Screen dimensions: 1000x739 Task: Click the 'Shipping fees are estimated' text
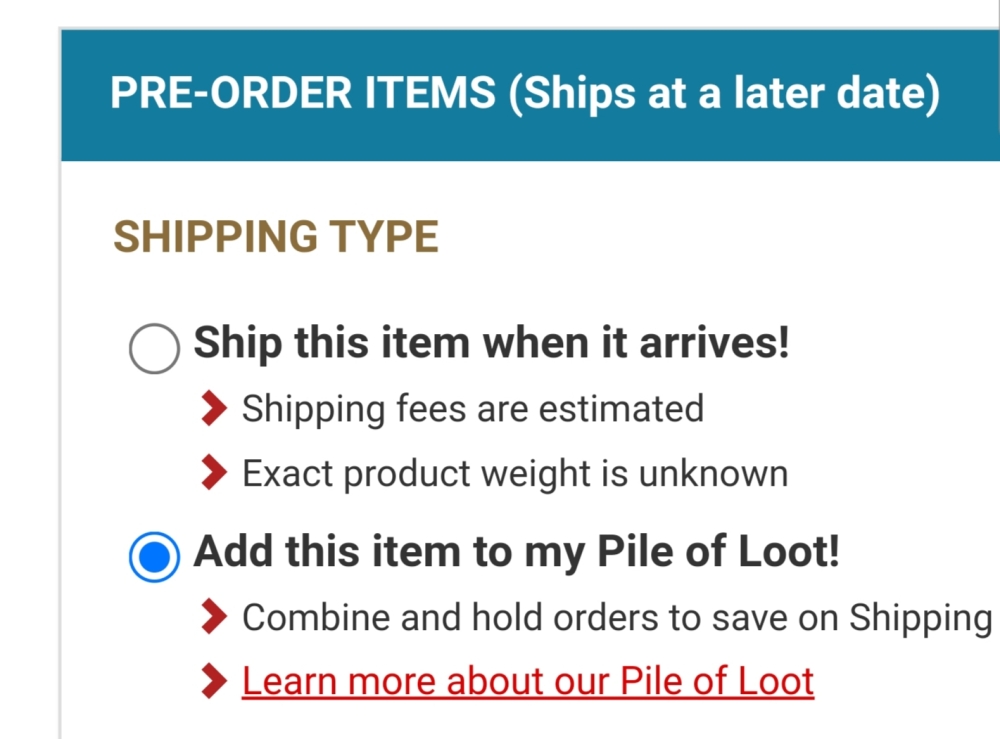[473, 409]
